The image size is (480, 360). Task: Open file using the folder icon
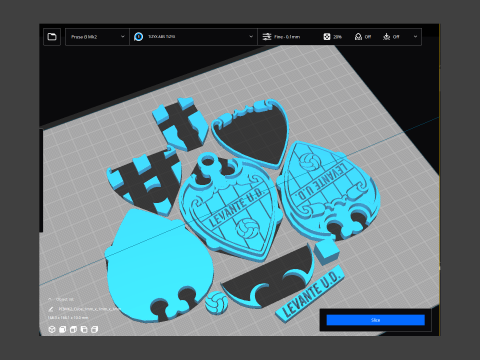coord(52,37)
